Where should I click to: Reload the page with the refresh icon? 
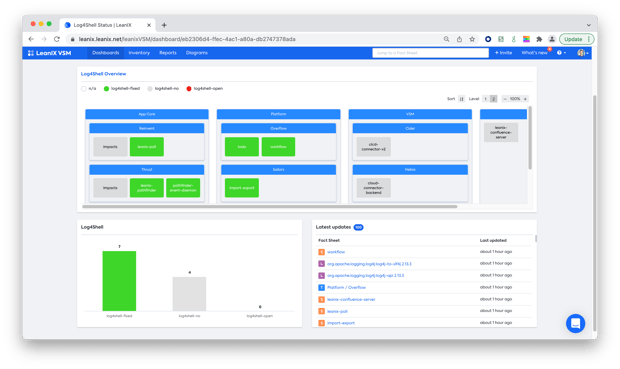(57, 39)
